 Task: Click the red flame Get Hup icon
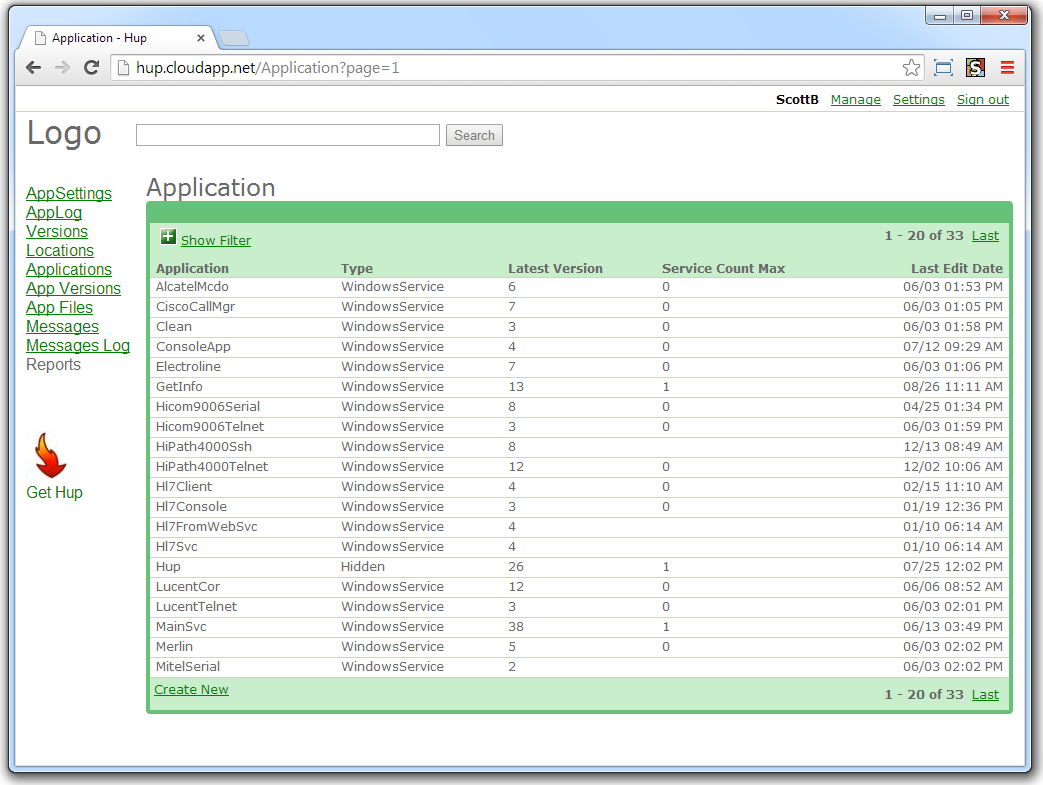[x=50, y=456]
